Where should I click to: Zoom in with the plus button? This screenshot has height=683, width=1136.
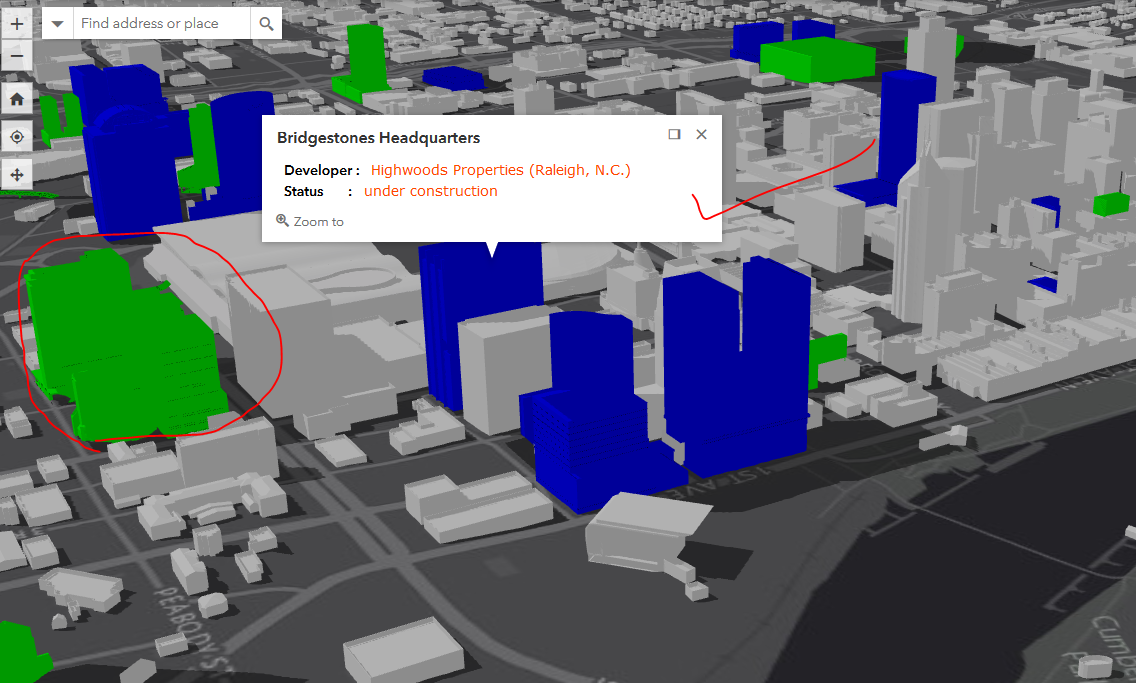tap(17, 23)
